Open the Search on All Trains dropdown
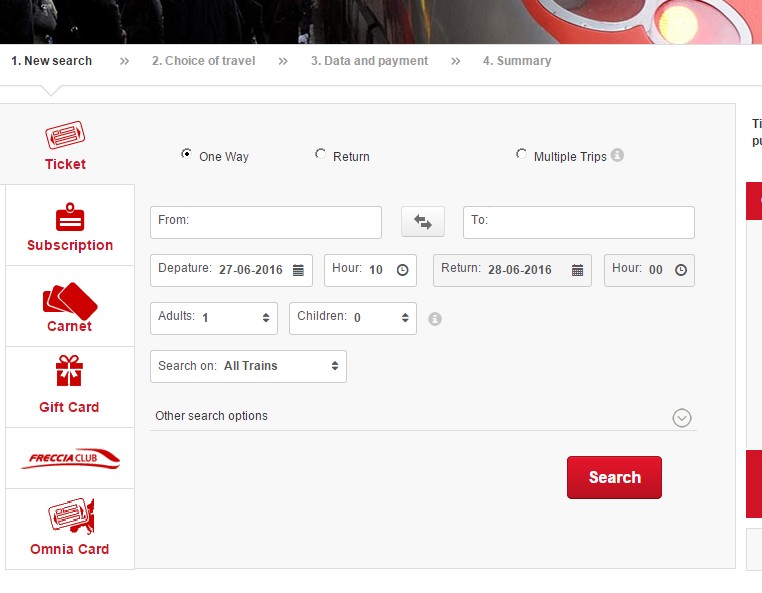 pos(248,366)
